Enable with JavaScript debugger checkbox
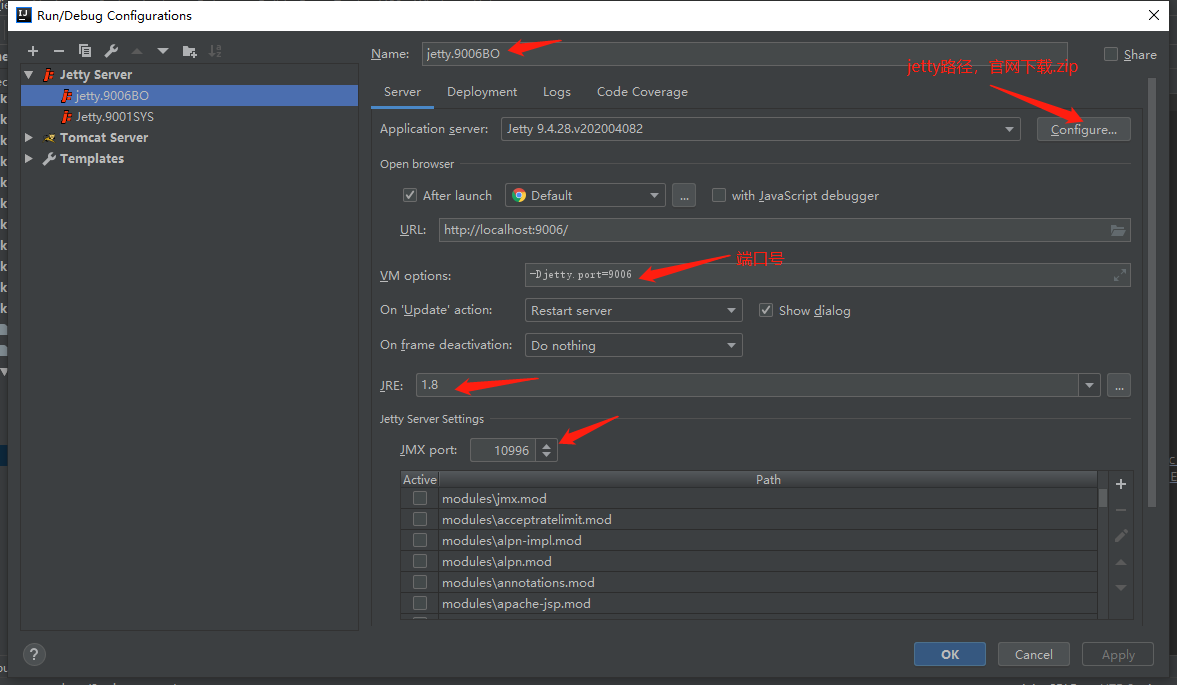 coord(718,195)
